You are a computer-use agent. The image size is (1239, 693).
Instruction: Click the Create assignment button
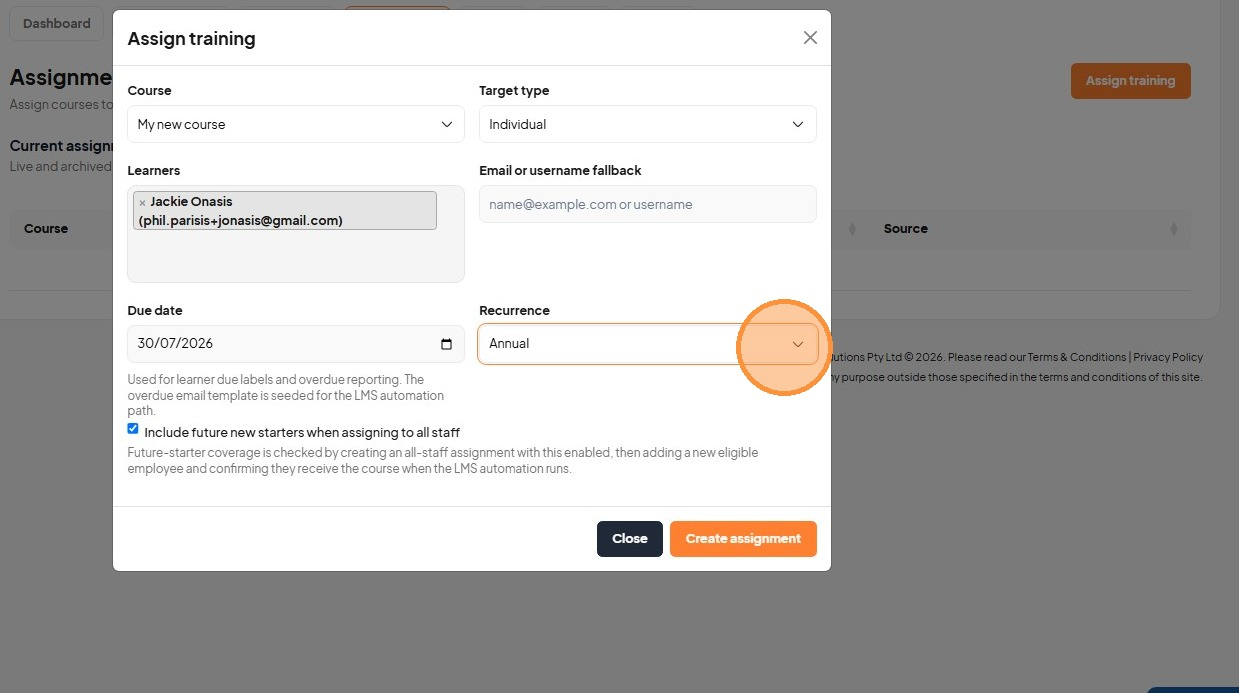743,539
